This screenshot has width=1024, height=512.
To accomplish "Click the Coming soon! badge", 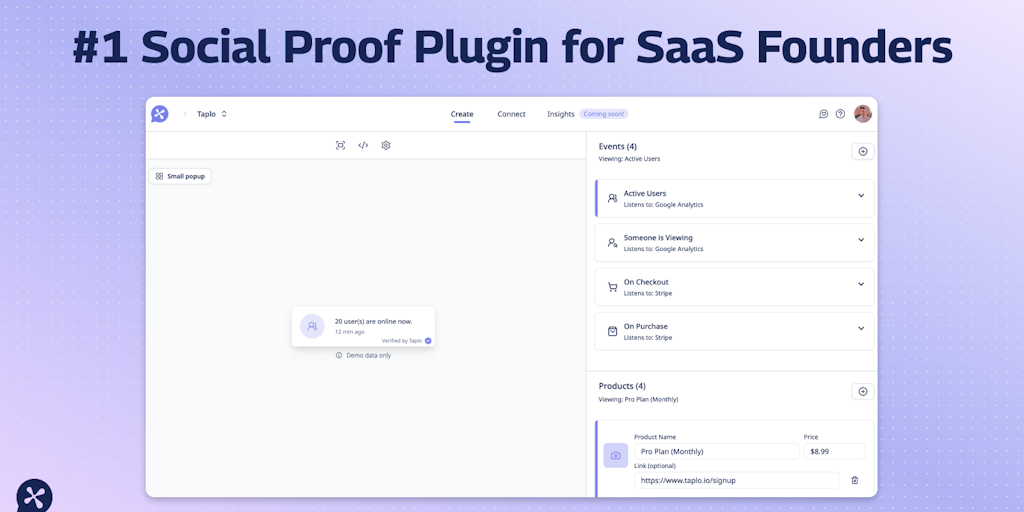I will 604,114.
